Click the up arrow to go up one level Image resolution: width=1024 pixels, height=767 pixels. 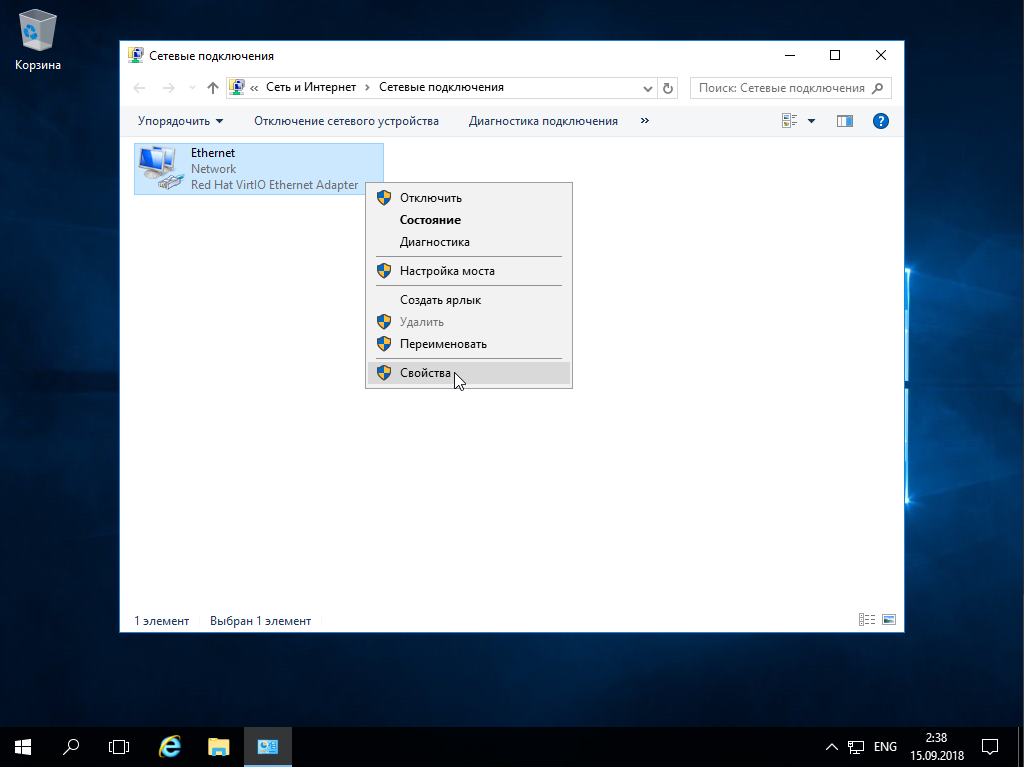[x=212, y=87]
